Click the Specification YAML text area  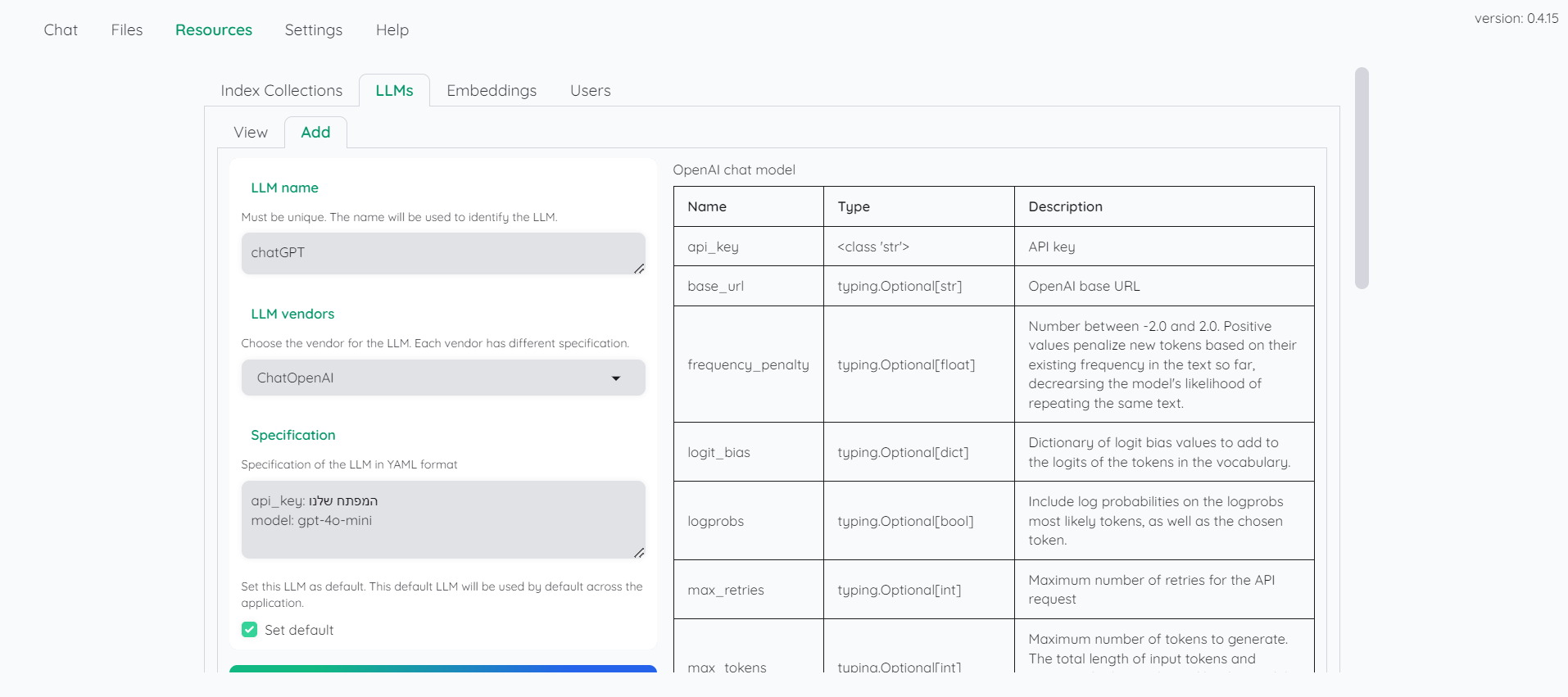pos(443,519)
